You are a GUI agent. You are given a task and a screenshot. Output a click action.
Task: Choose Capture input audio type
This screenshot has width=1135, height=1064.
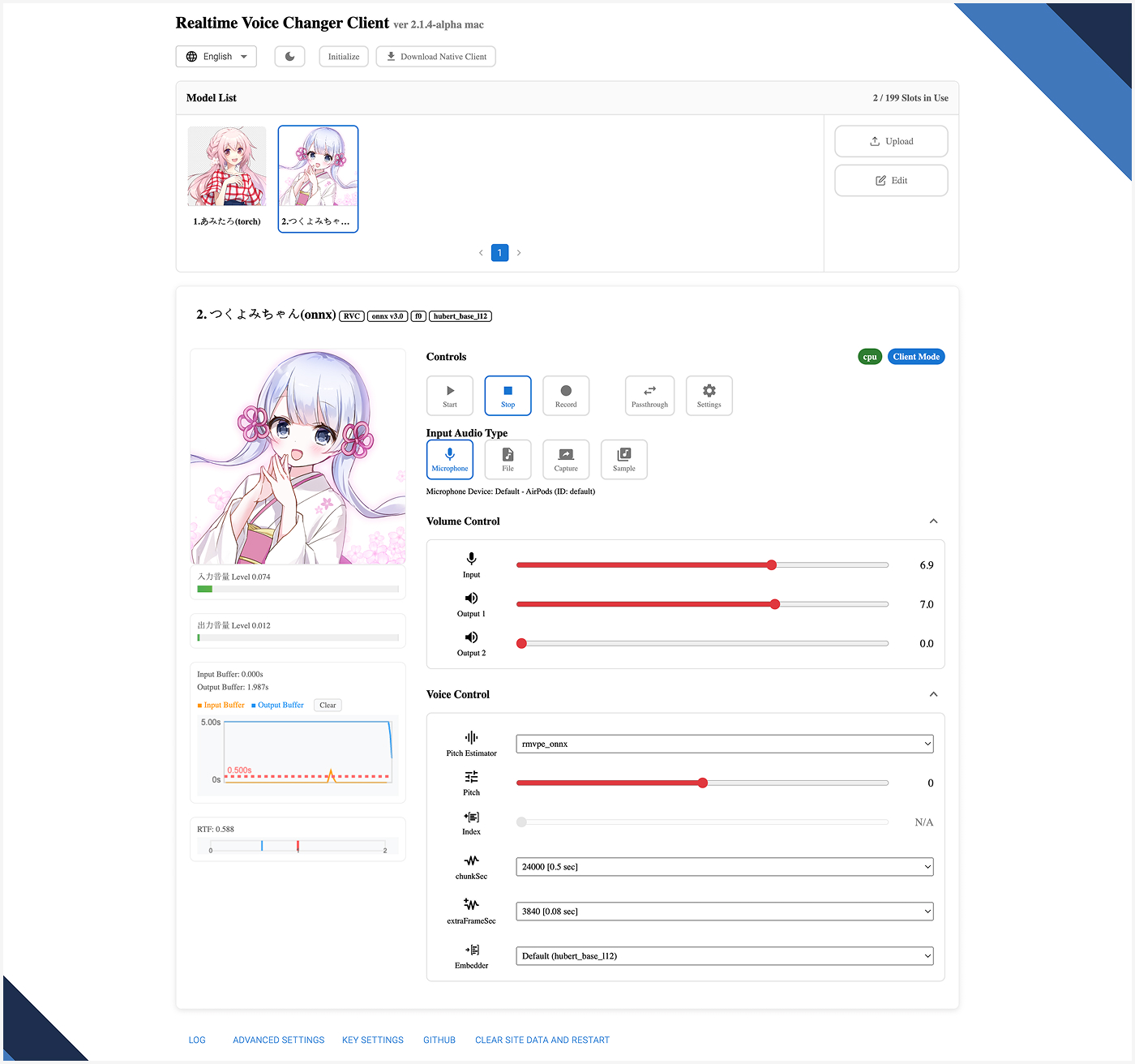tap(566, 460)
